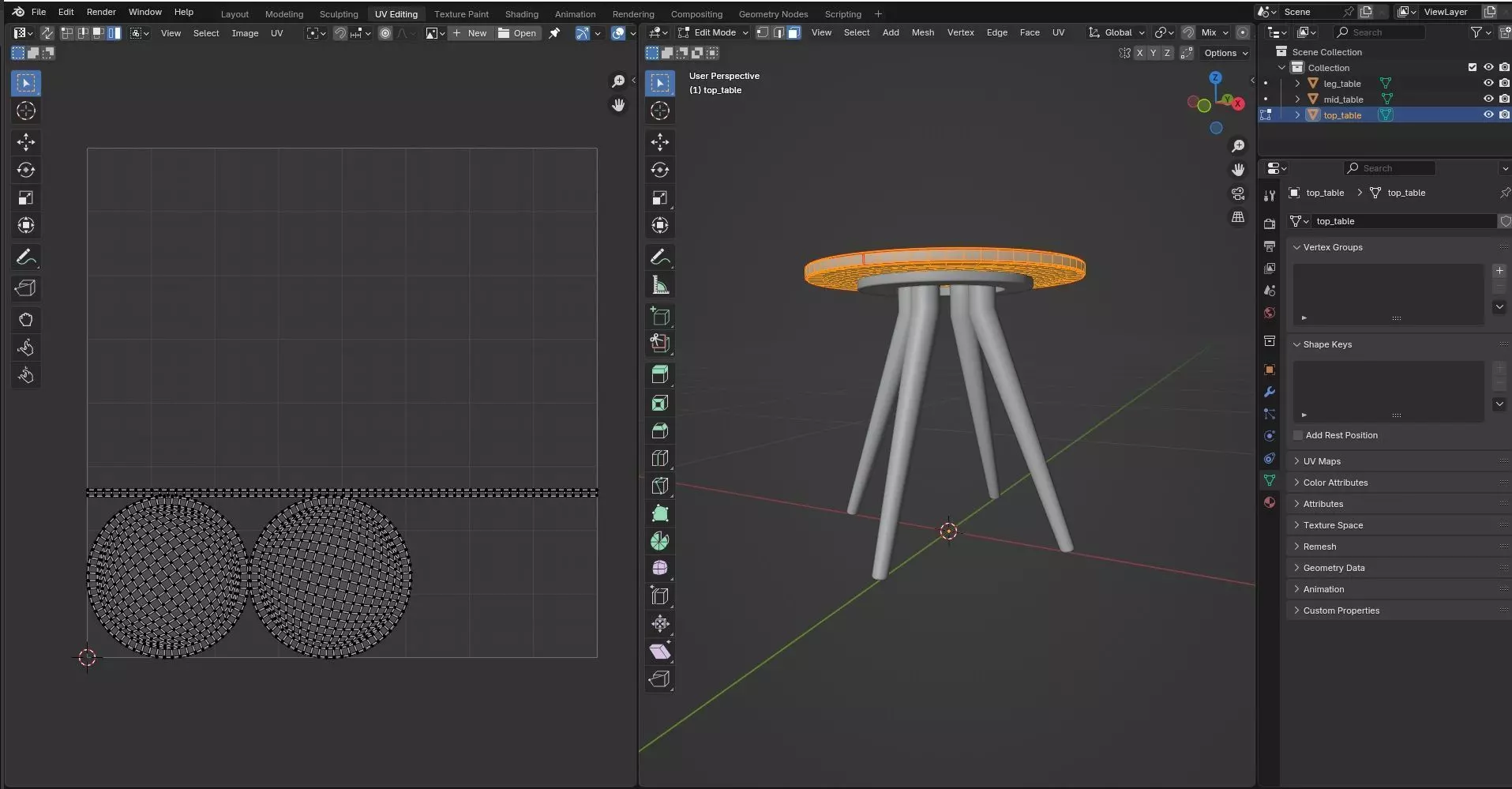Toggle Z axis mirror in 3D viewport
The image size is (1512, 789).
click(1167, 53)
